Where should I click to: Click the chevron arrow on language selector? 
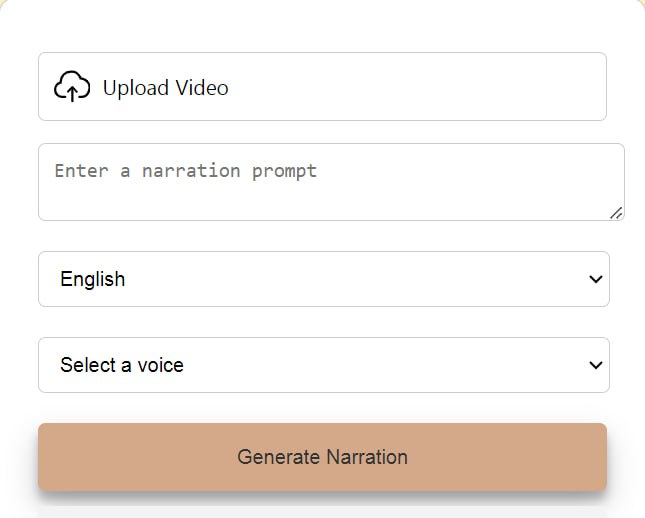pyautogui.click(x=596, y=279)
